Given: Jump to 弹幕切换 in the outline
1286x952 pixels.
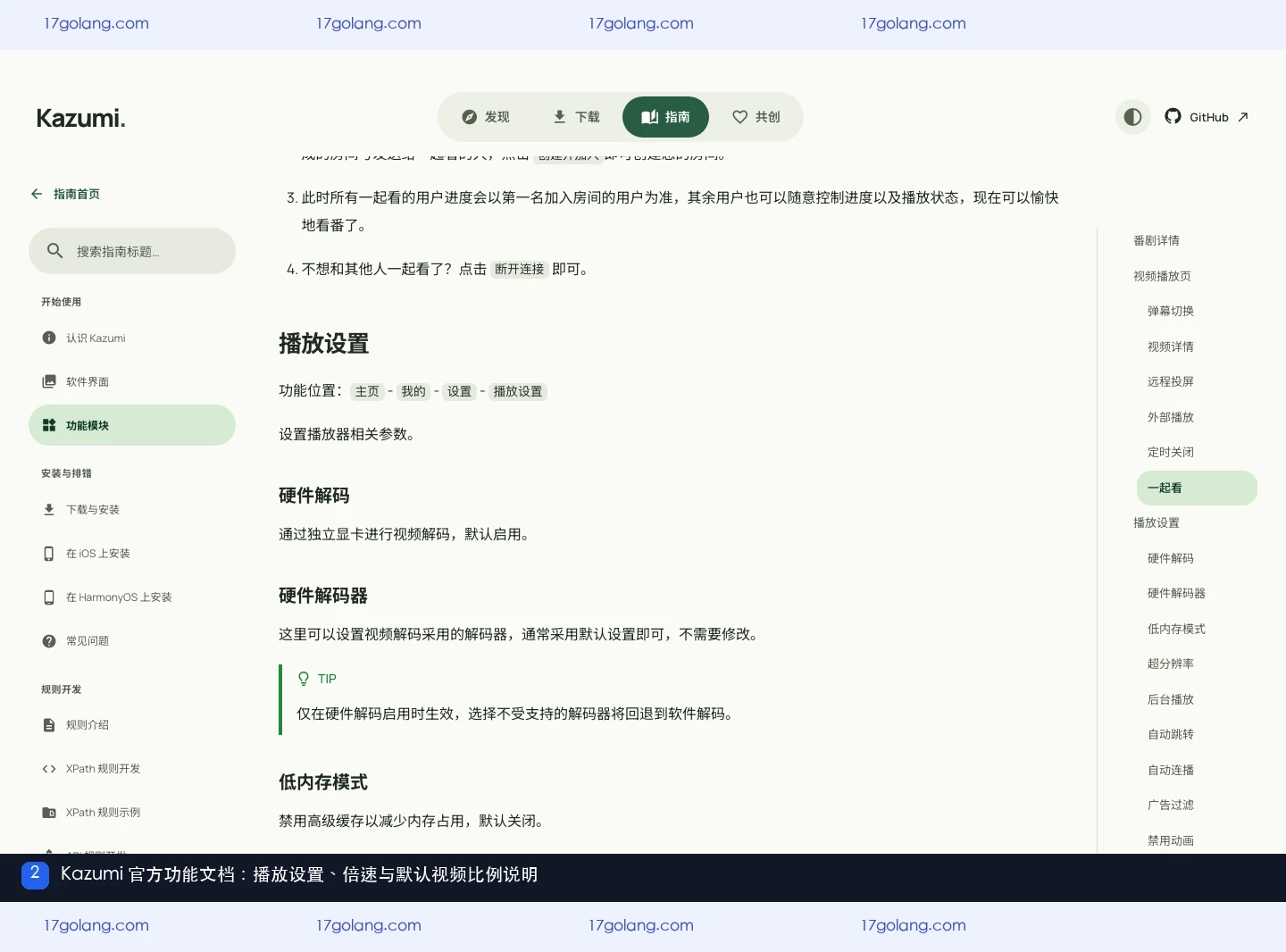Looking at the screenshot, I should click(1171, 311).
